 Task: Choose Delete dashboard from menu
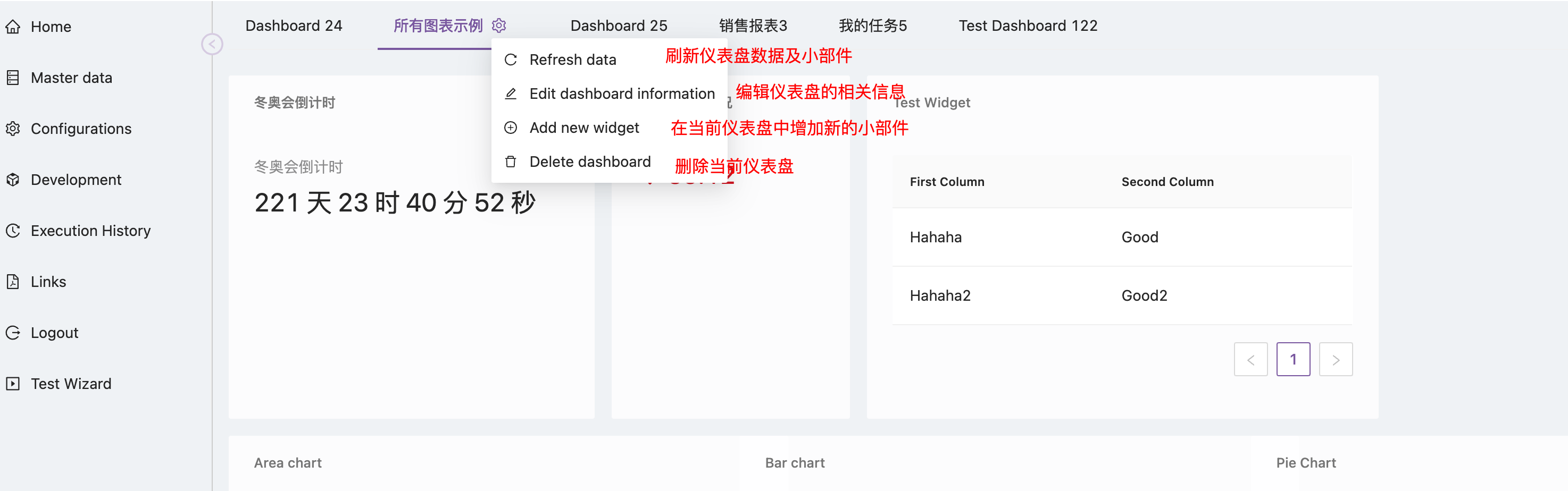589,162
